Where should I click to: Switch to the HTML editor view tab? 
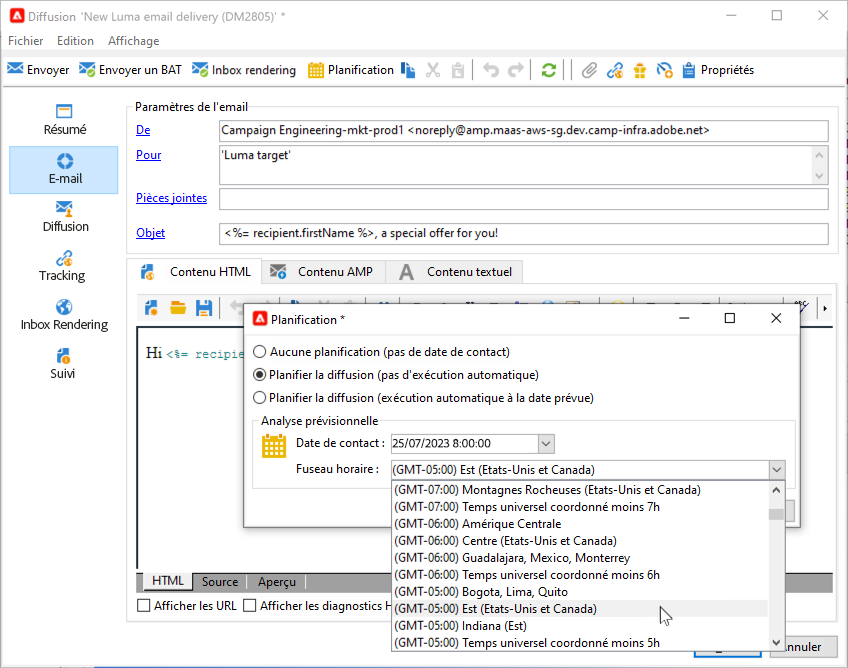pos(168,581)
